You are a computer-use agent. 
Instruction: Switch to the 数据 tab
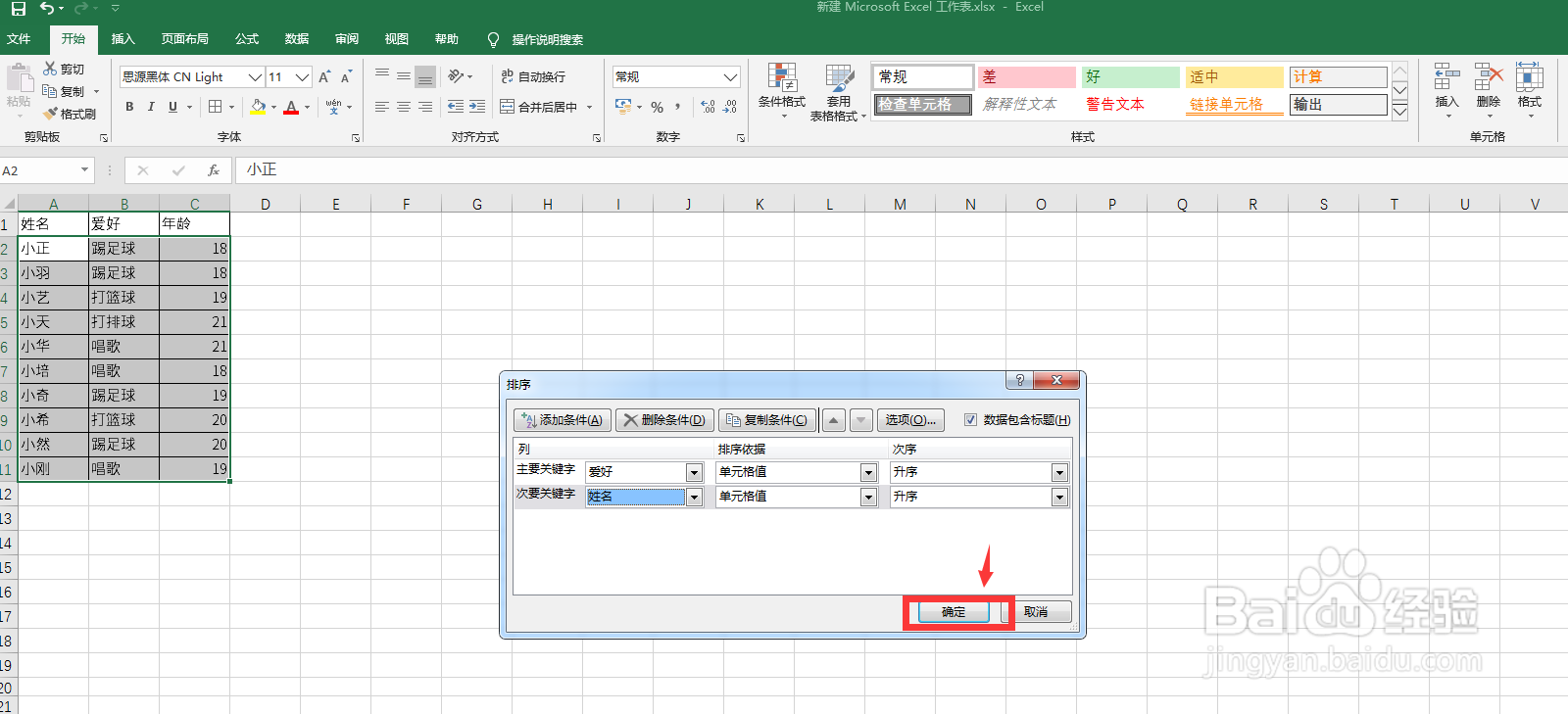pos(297,39)
